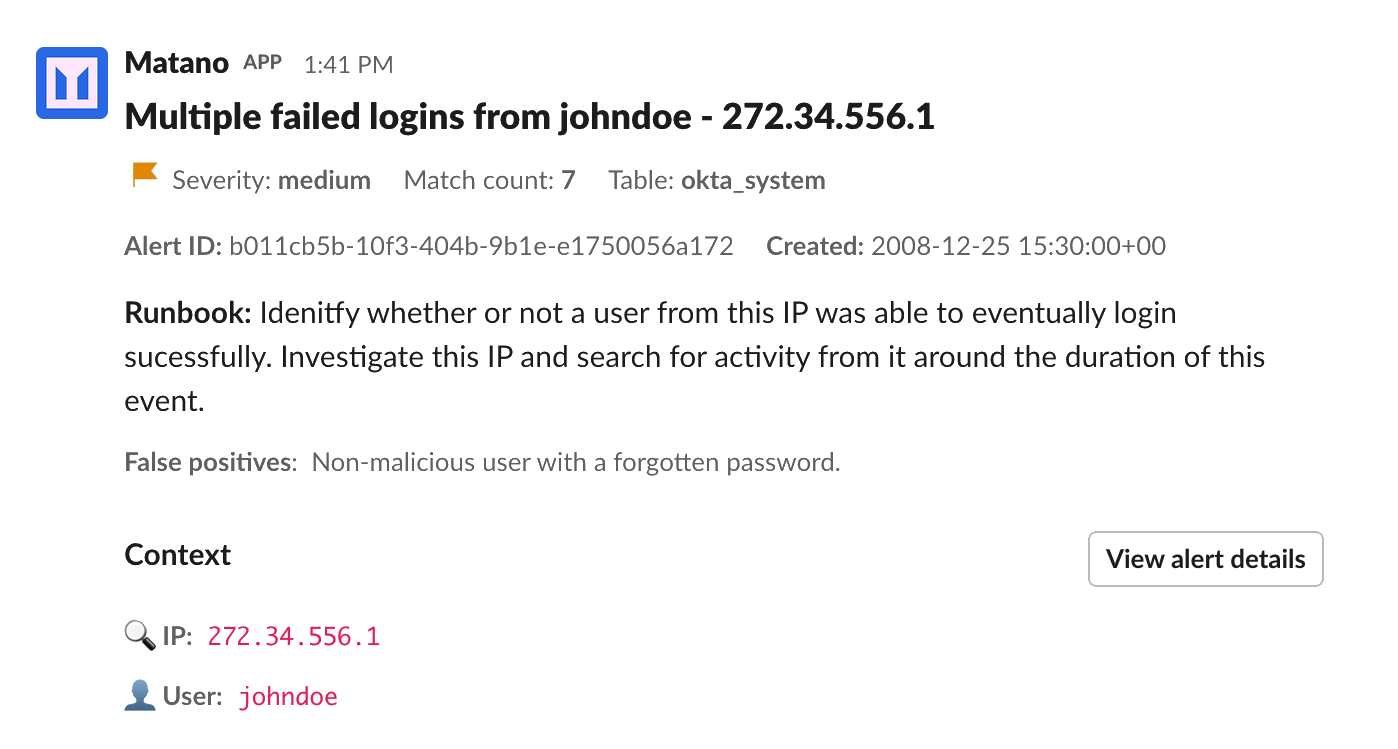This screenshot has width=1398, height=749.
Task: Click the Matano sender name
Action: [x=176, y=63]
